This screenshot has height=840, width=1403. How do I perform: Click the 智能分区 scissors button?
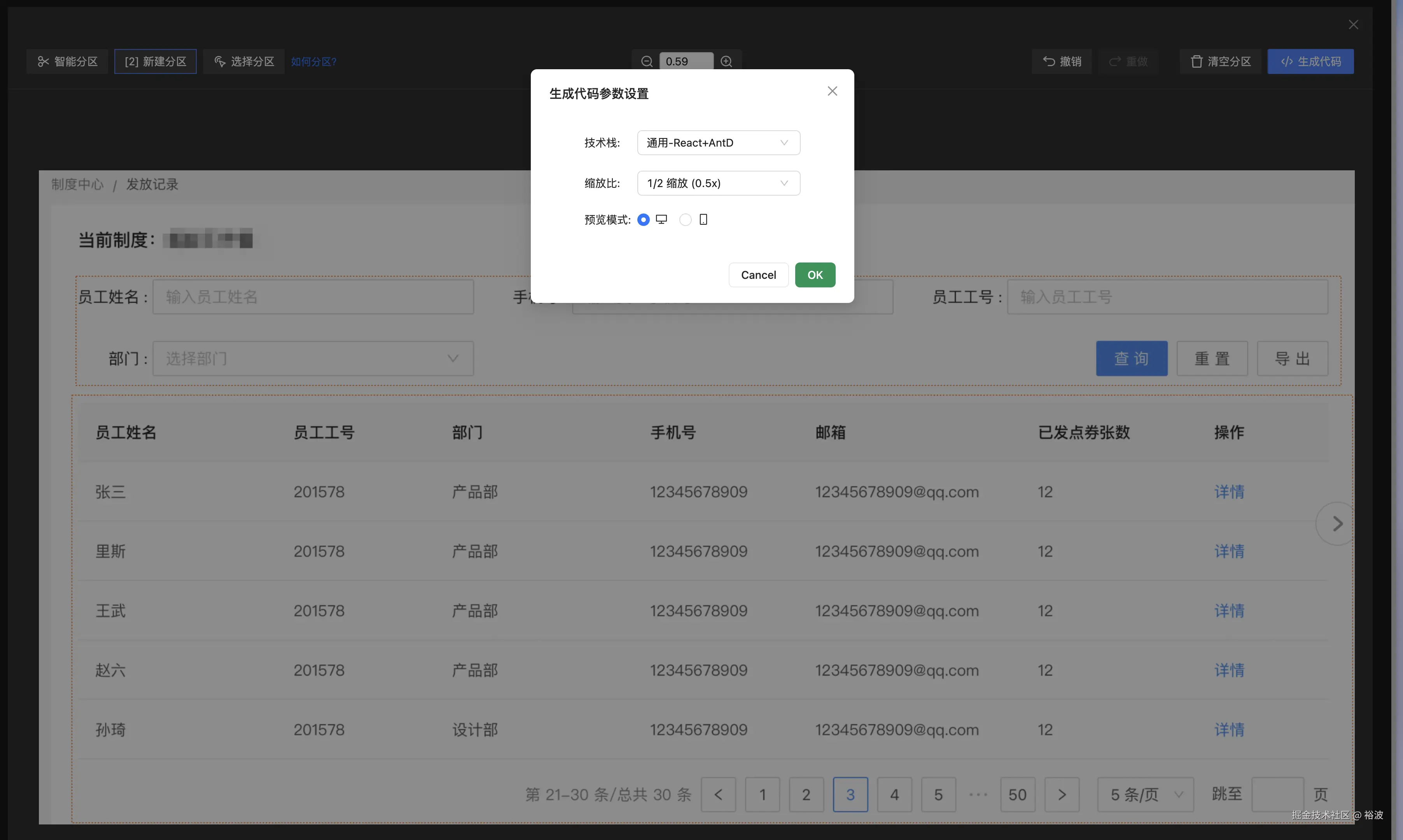(x=67, y=61)
